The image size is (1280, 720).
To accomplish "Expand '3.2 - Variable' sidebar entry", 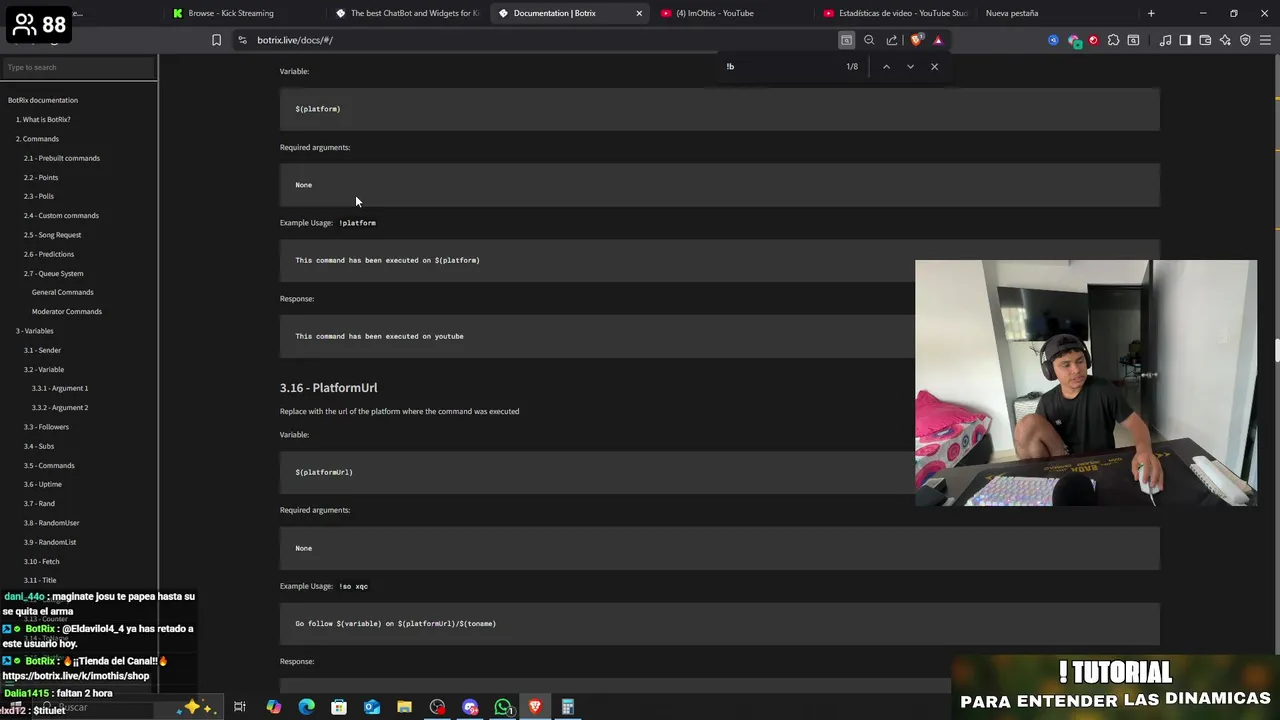I will click(44, 369).
